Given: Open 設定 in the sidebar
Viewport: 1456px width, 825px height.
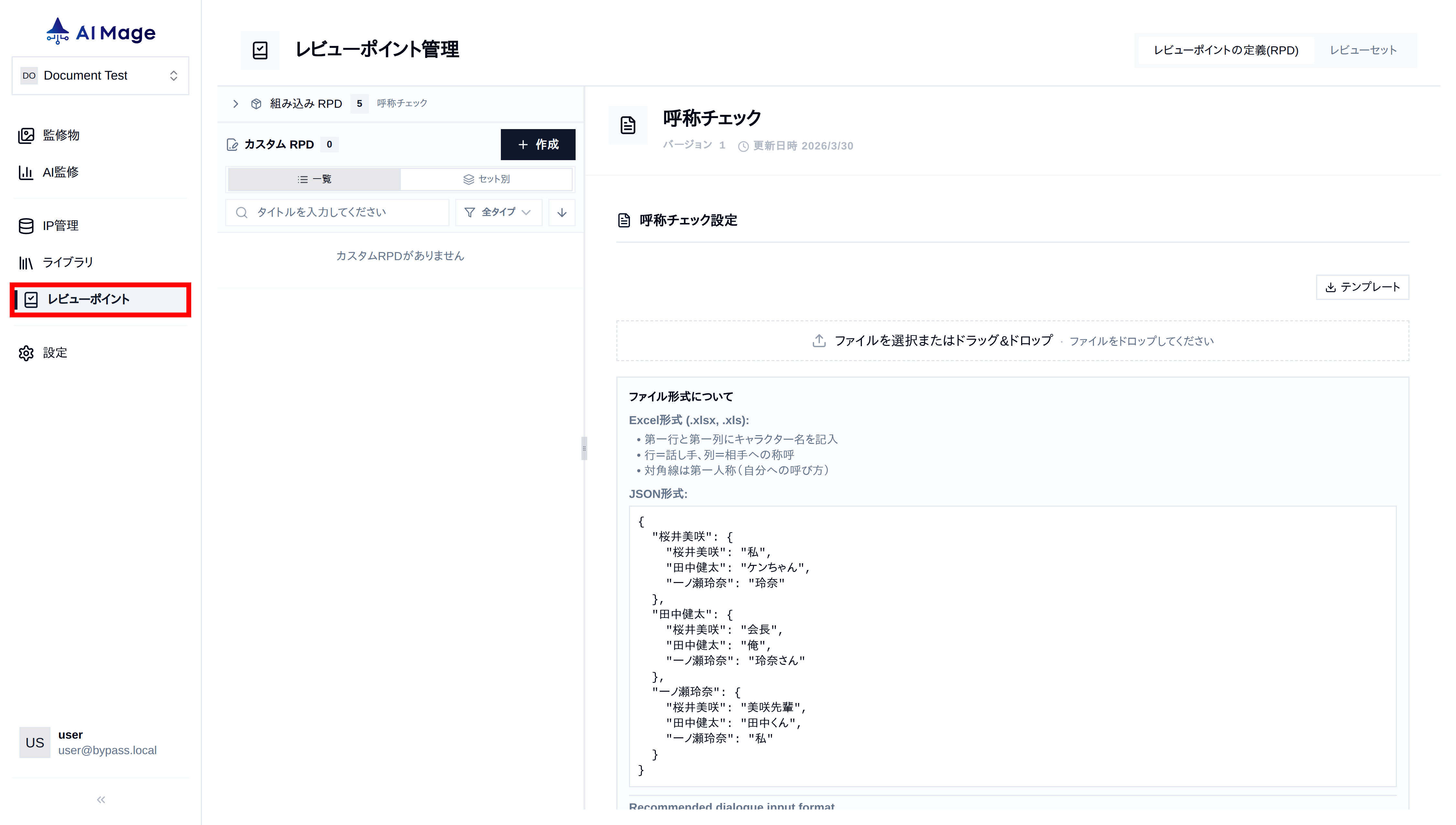Looking at the screenshot, I should coord(100,353).
